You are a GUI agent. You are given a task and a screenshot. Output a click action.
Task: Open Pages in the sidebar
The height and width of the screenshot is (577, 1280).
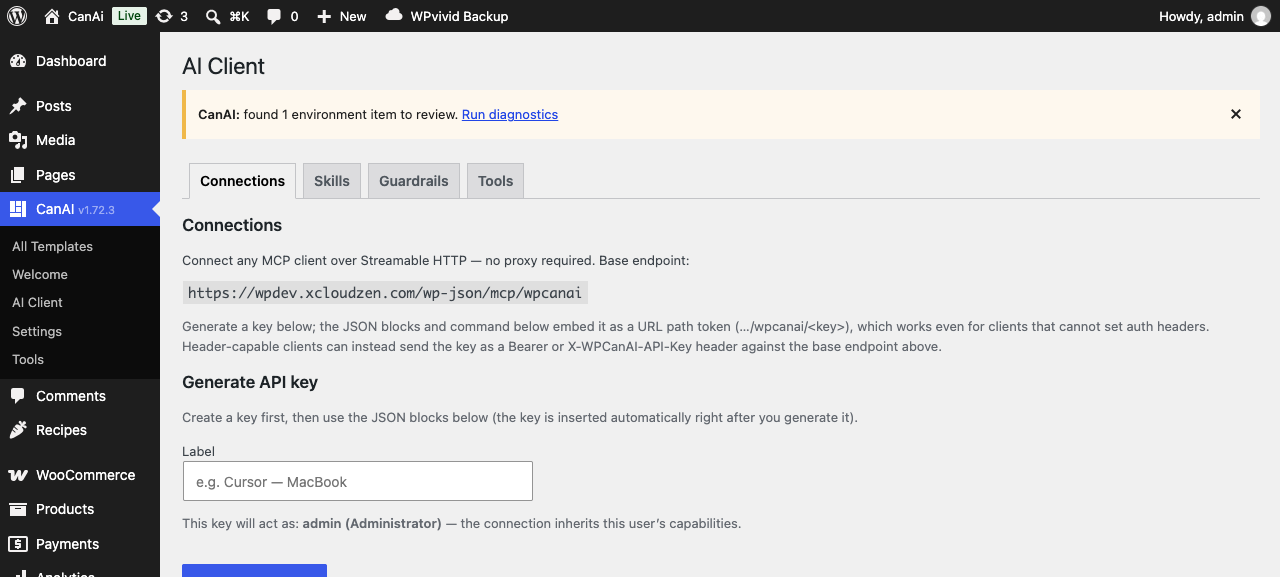[80, 175]
